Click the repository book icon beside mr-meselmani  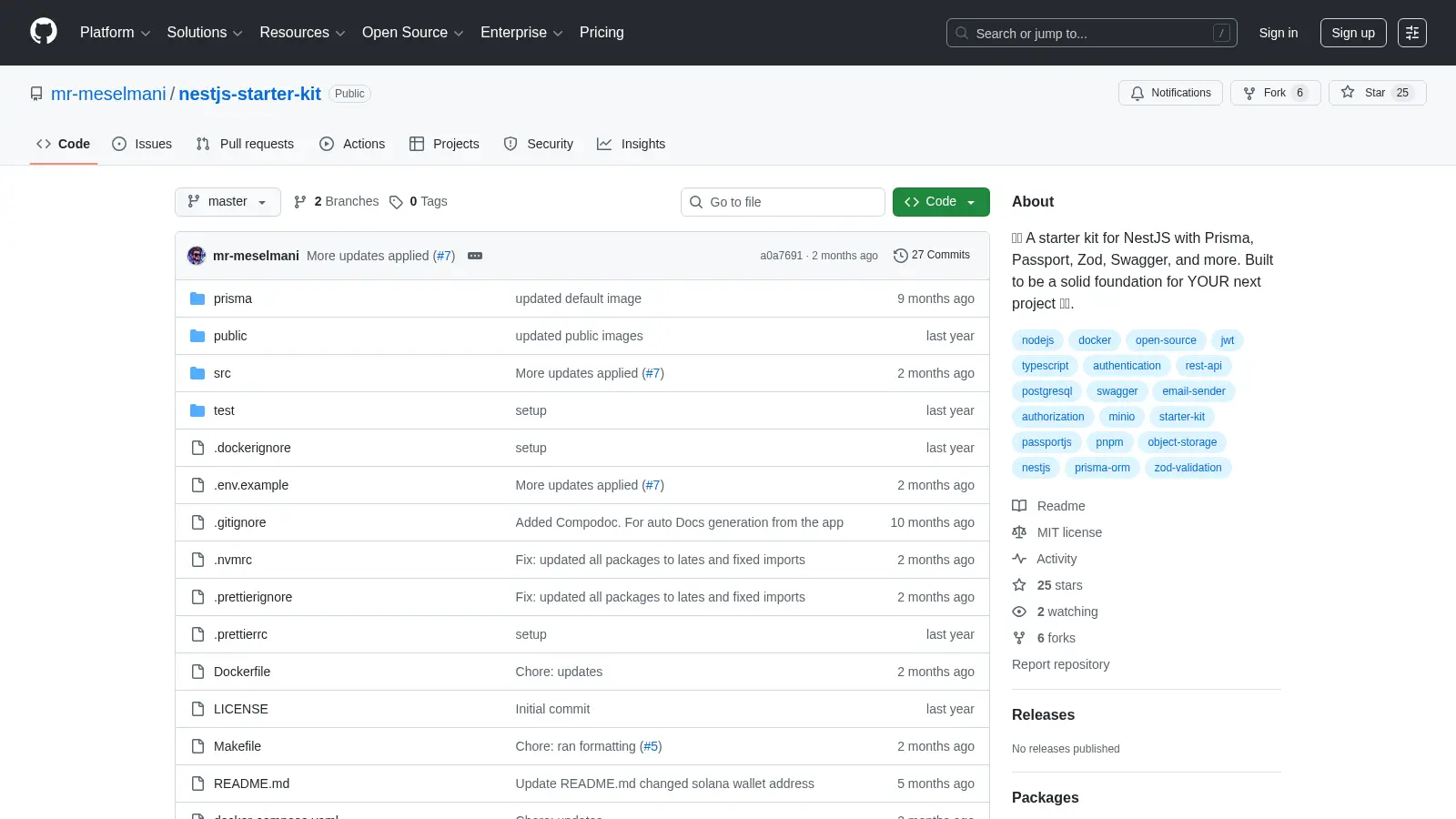point(36,94)
